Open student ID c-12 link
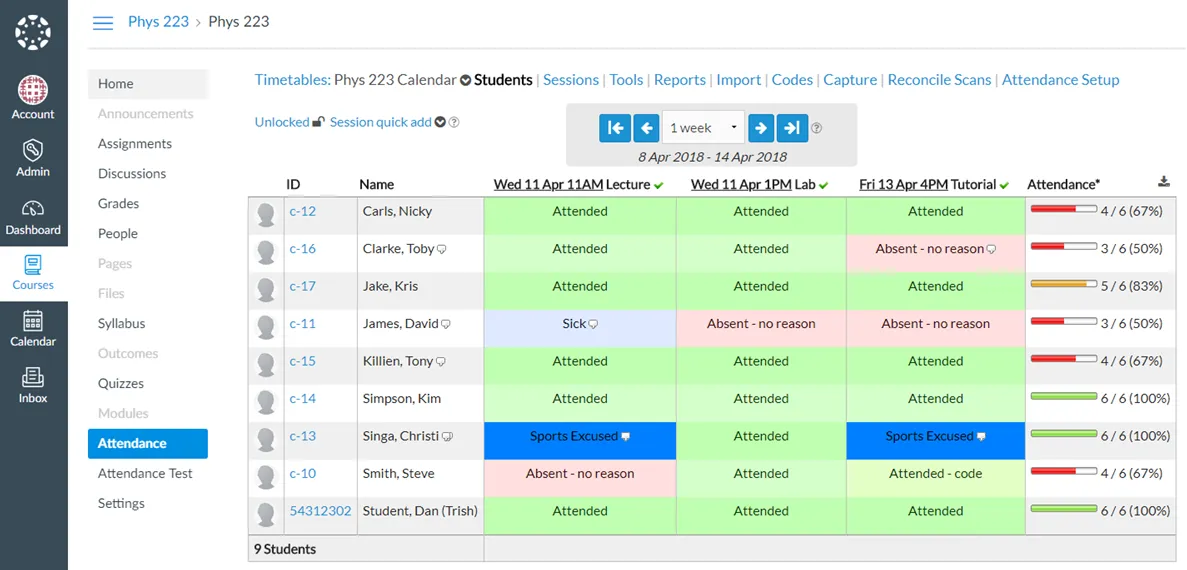The width and height of the screenshot is (1187, 570). click(x=303, y=211)
